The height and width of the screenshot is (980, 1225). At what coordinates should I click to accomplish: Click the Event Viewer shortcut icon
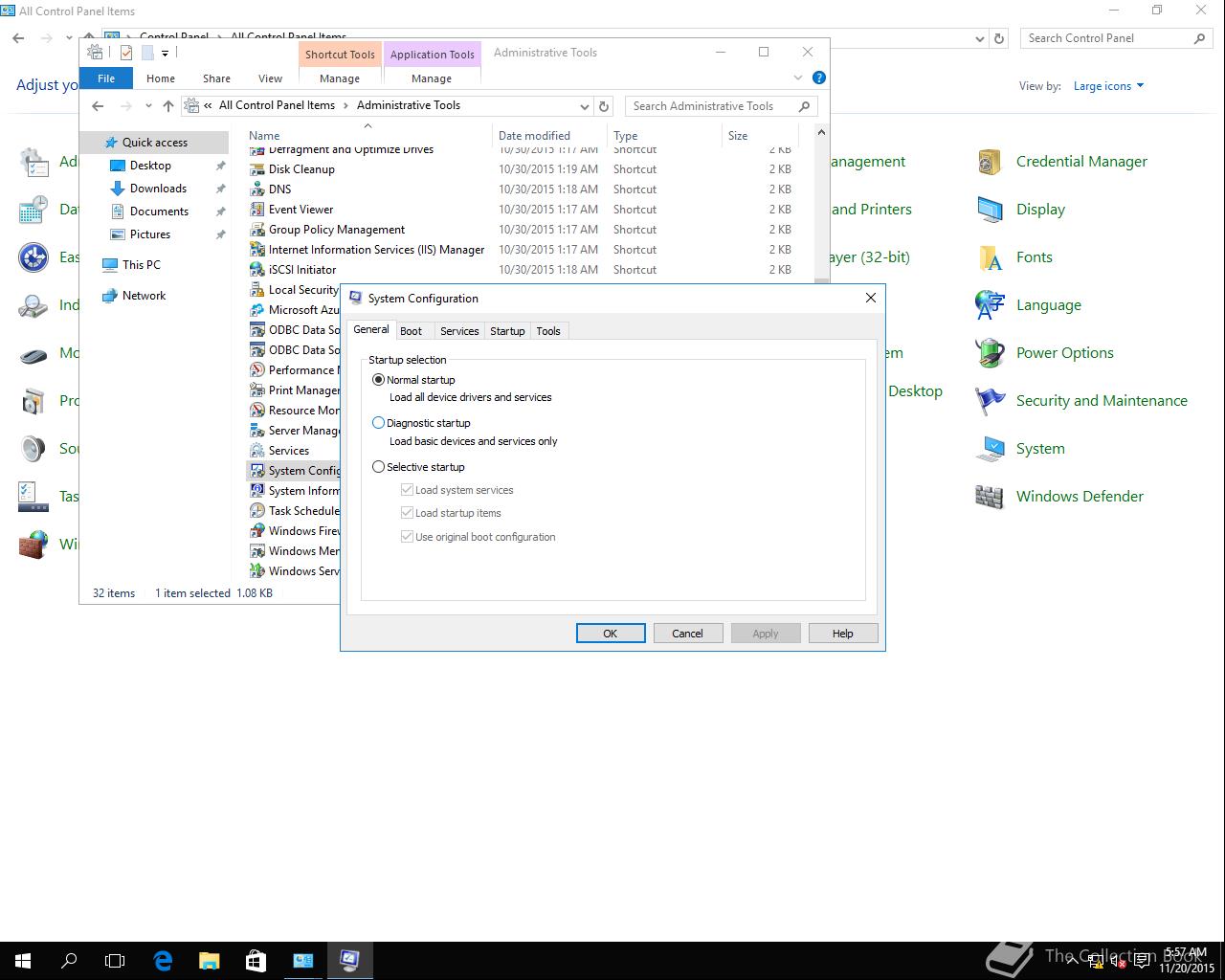[x=256, y=210]
